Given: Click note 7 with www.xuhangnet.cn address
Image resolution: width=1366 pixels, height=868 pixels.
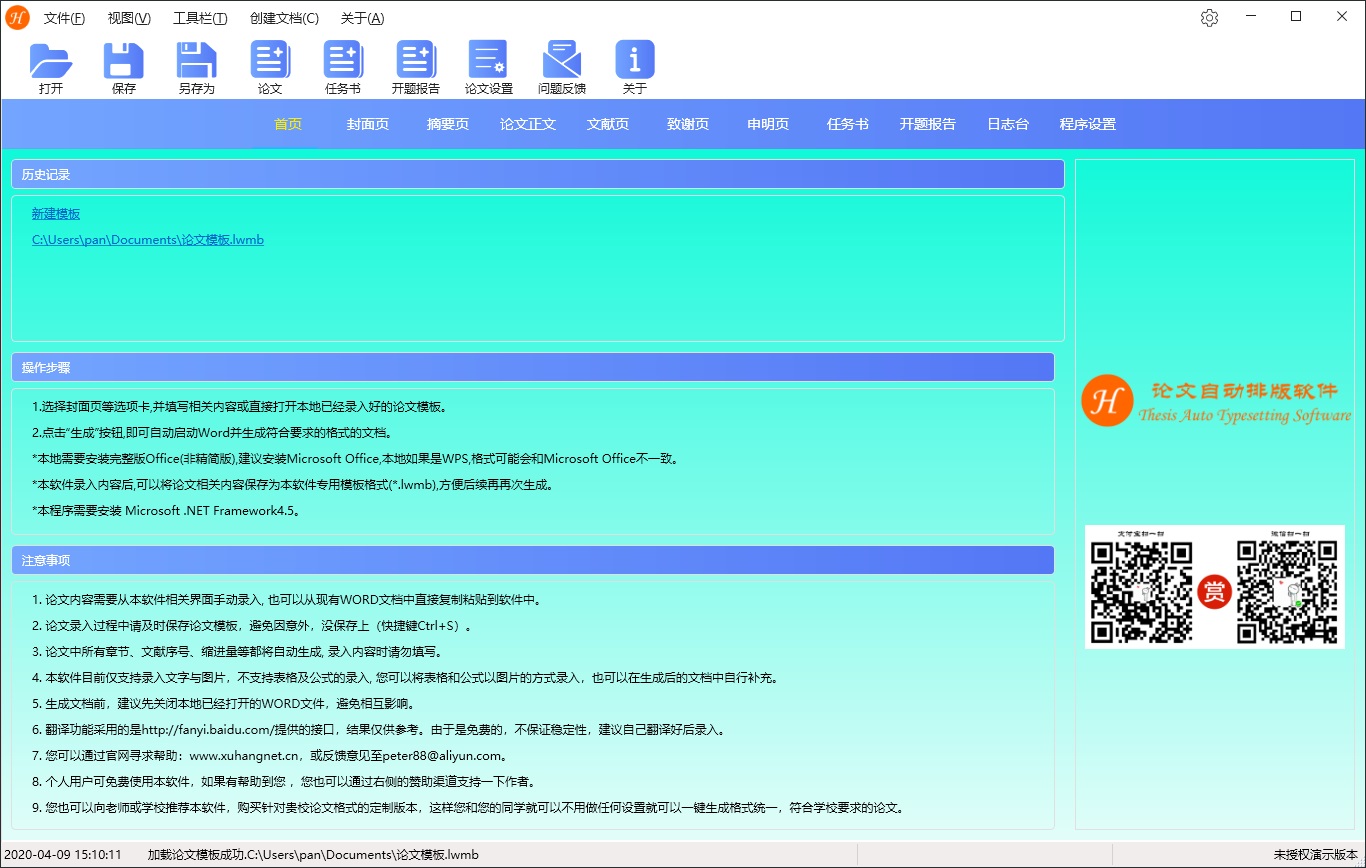Looking at the screenshot, I should pyautogui.click(x=270, y=755).
